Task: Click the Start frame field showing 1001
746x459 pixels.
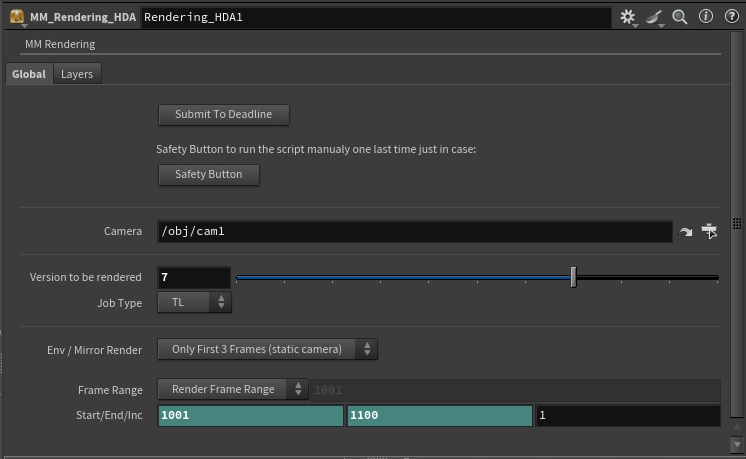Action: click(250, 415)
